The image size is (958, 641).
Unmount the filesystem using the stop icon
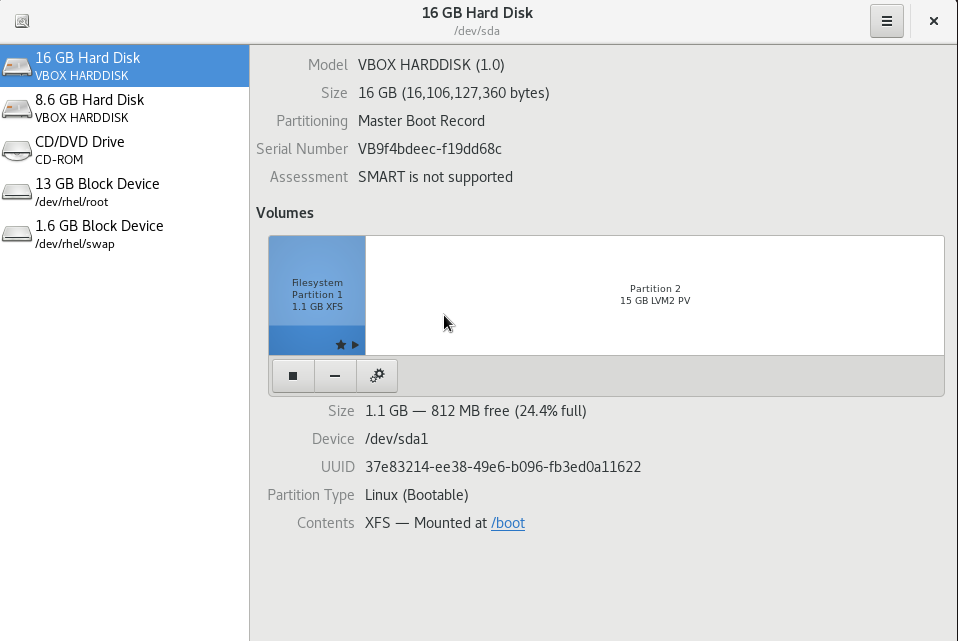click(x=292, y=375)
